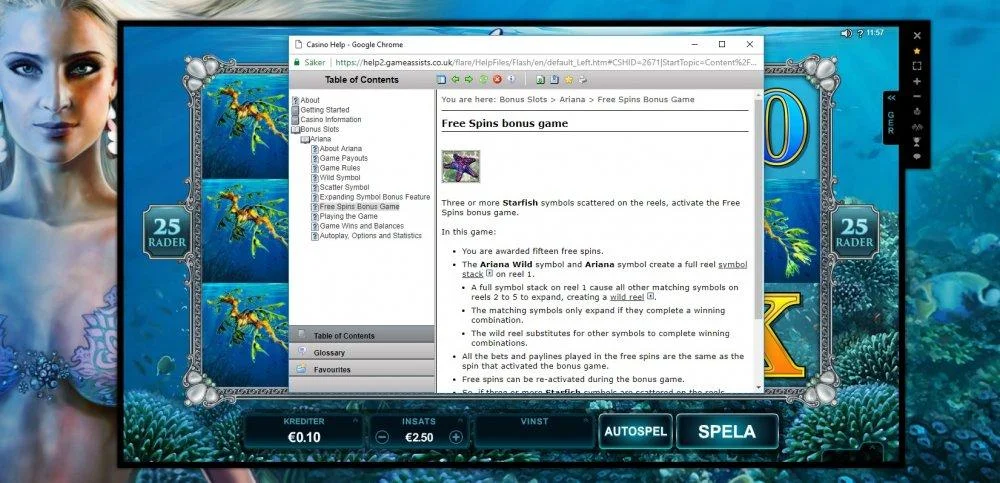Screen dimensions: 1000x483
Task: Open the Playing the Game topic
Action: (x=348, y=216)
